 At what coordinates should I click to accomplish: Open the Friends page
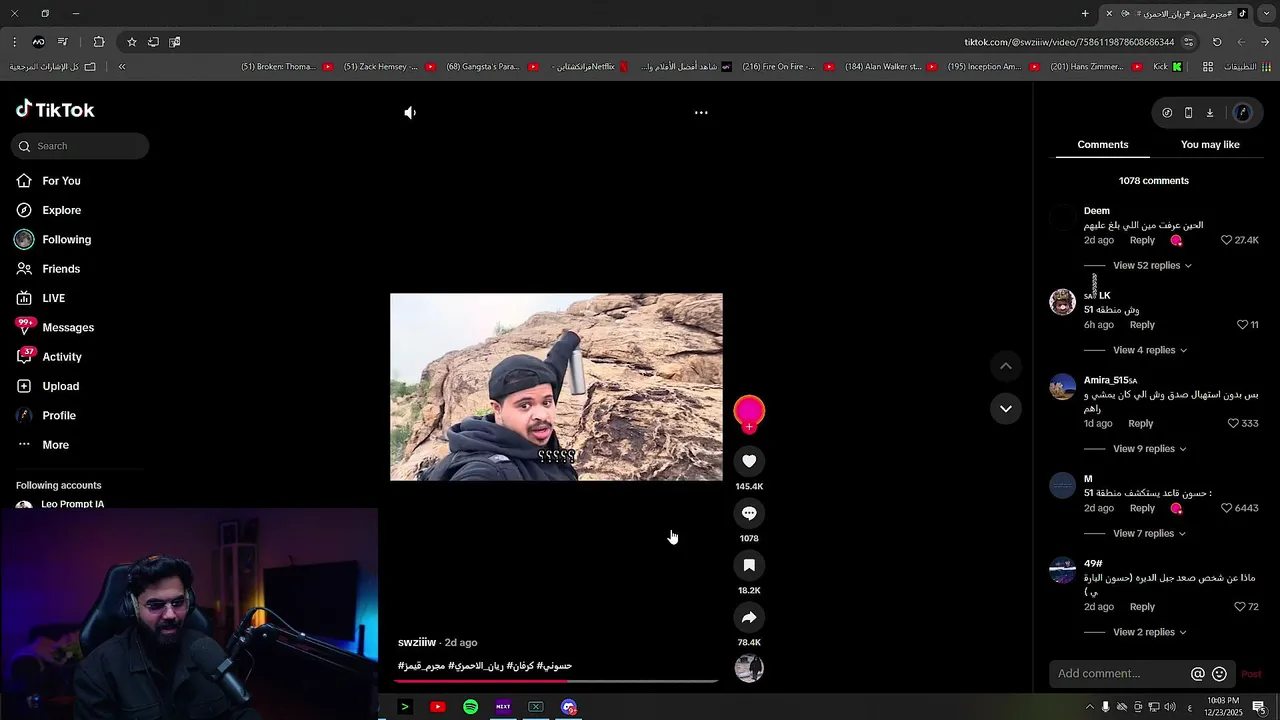pos(61,269)
